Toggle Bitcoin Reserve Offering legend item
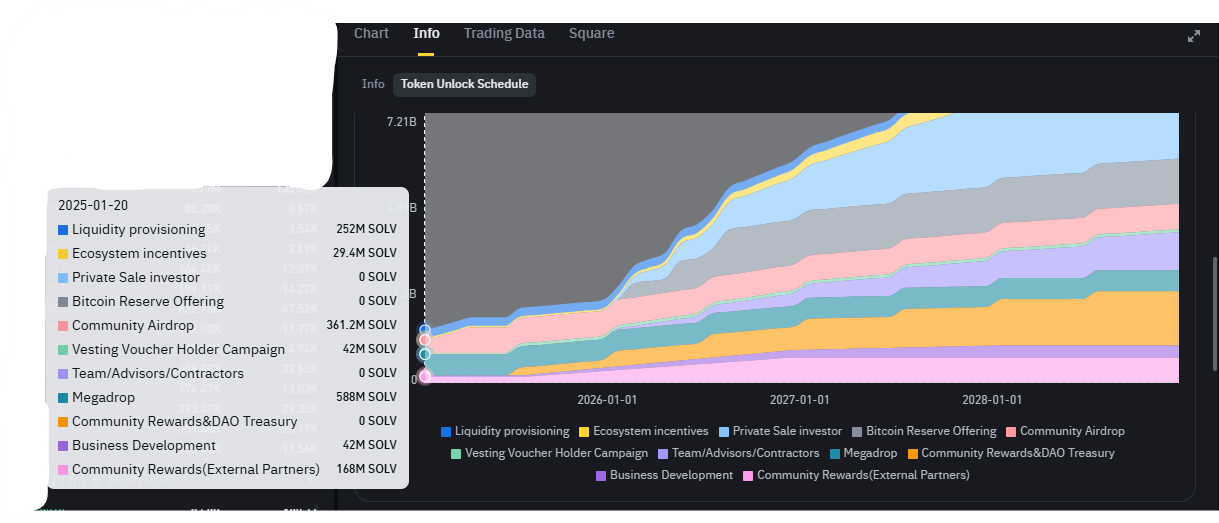This screenshot has height=523, width=1219. 923,431
